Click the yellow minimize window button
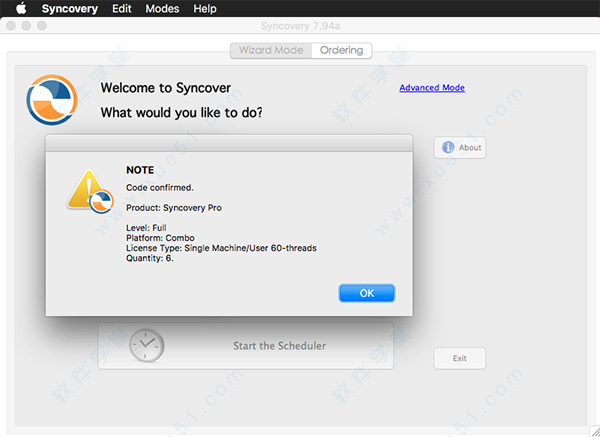 [x=26, y=26]
